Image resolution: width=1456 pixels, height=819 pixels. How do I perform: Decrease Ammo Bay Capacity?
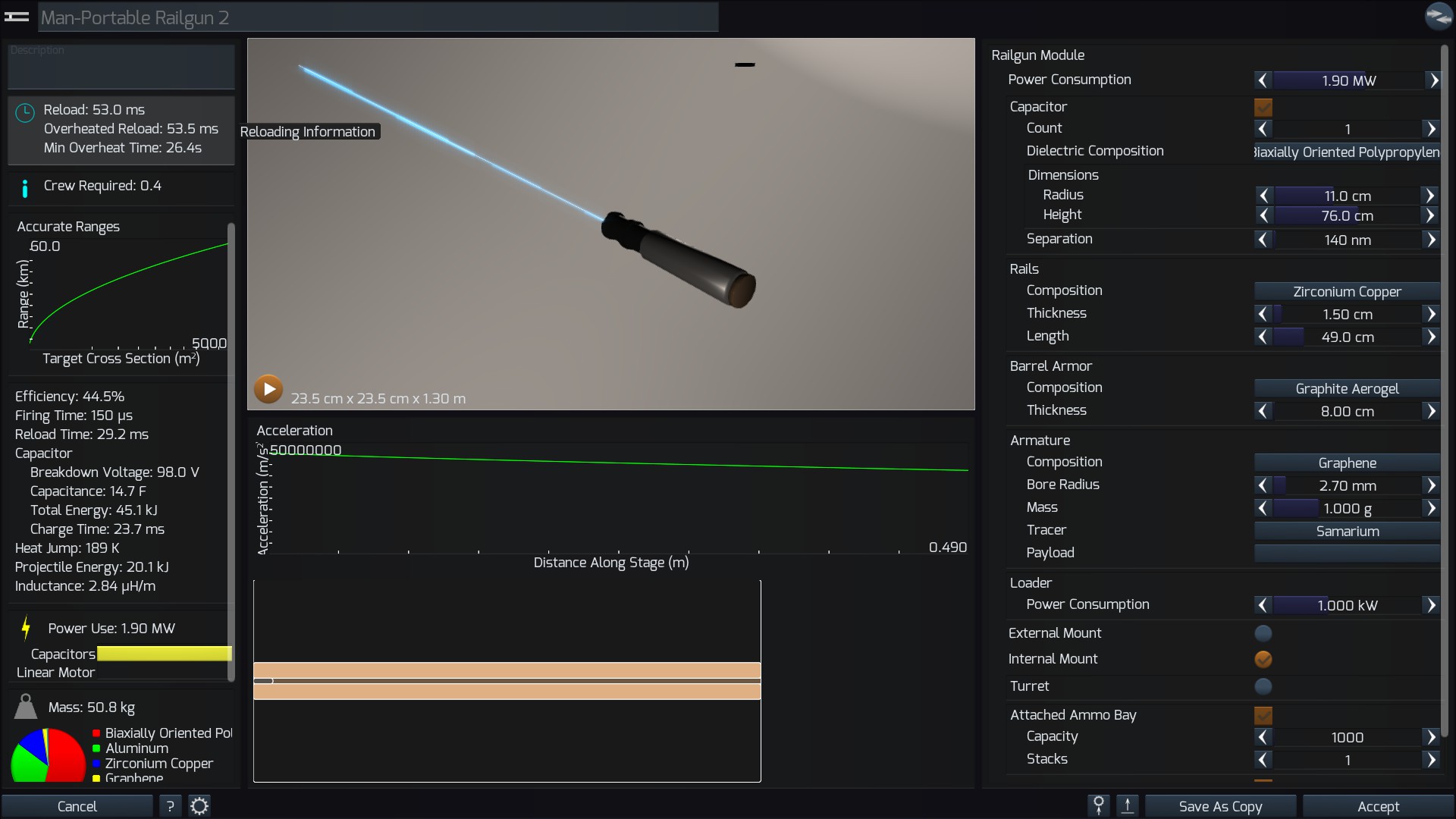pyautogui.click(x=1263, y=737)
